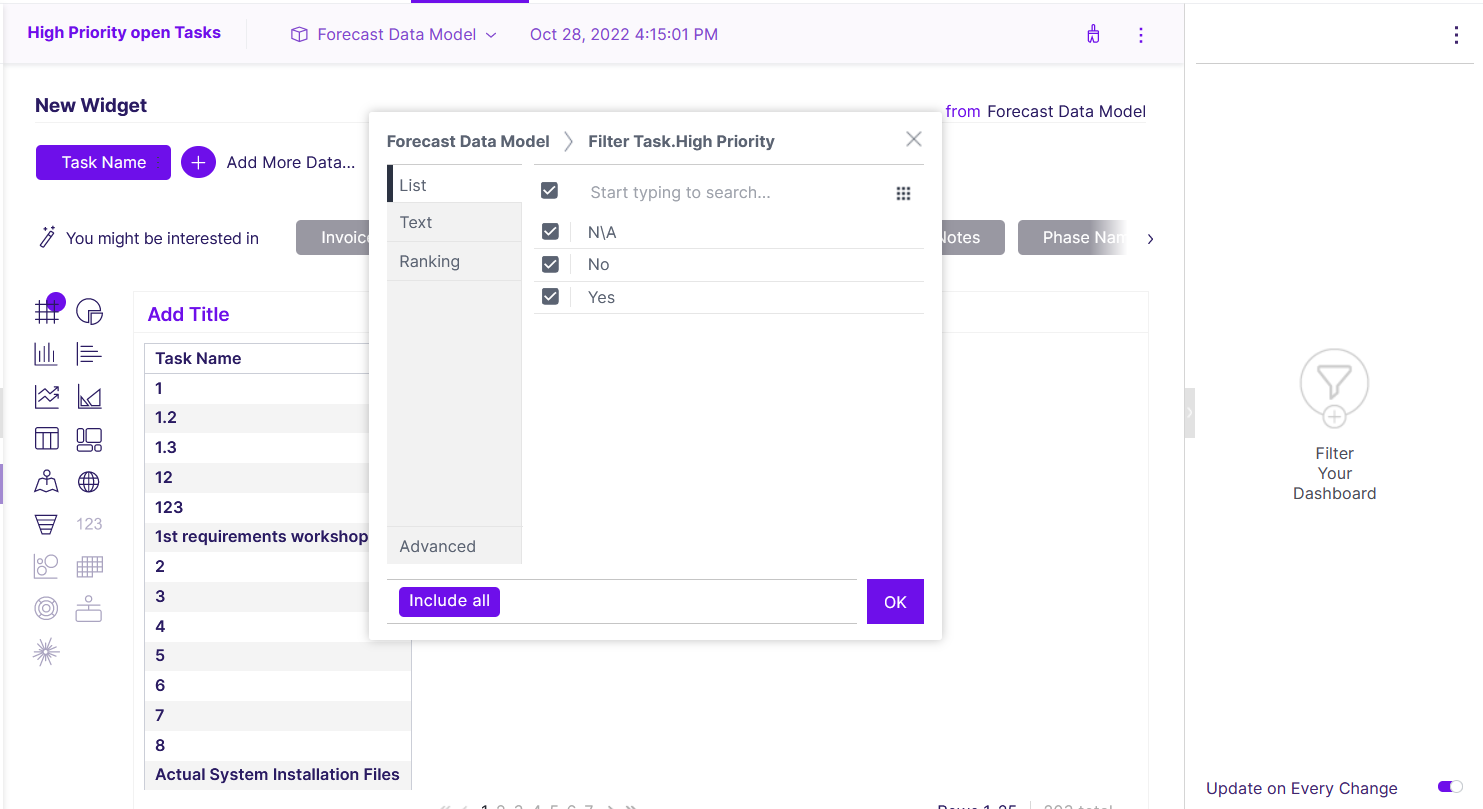Click the grid view icon in filter dialog
The height and width of the screenshot is (809, 1483).
(903, 193)
